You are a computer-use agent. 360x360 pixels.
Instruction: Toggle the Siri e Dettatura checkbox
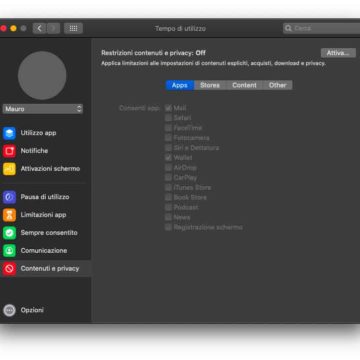click(x=168, y=148)
